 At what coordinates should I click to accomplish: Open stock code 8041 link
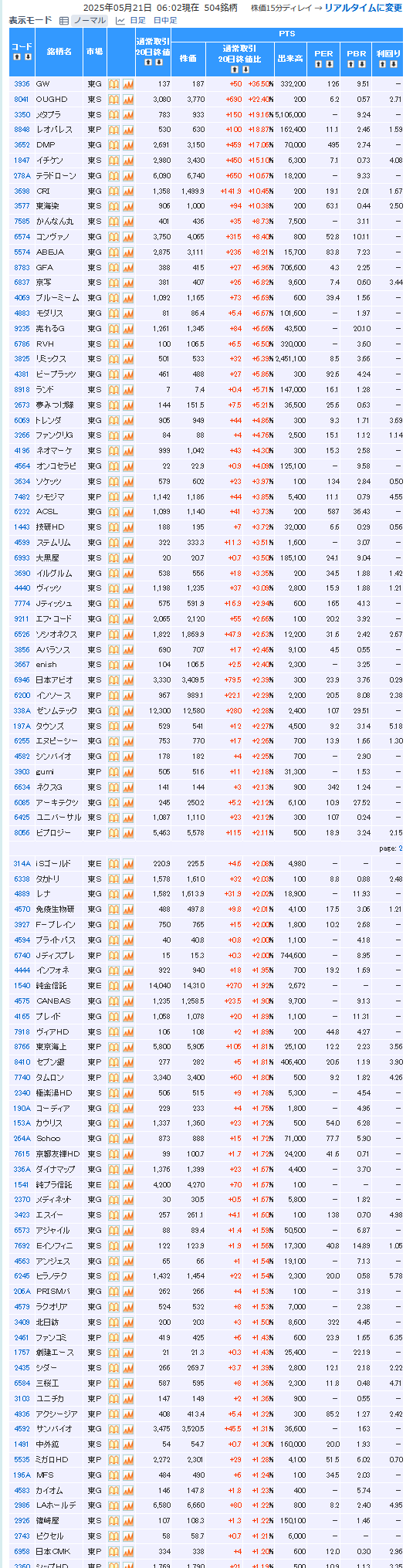click(22, 99)
